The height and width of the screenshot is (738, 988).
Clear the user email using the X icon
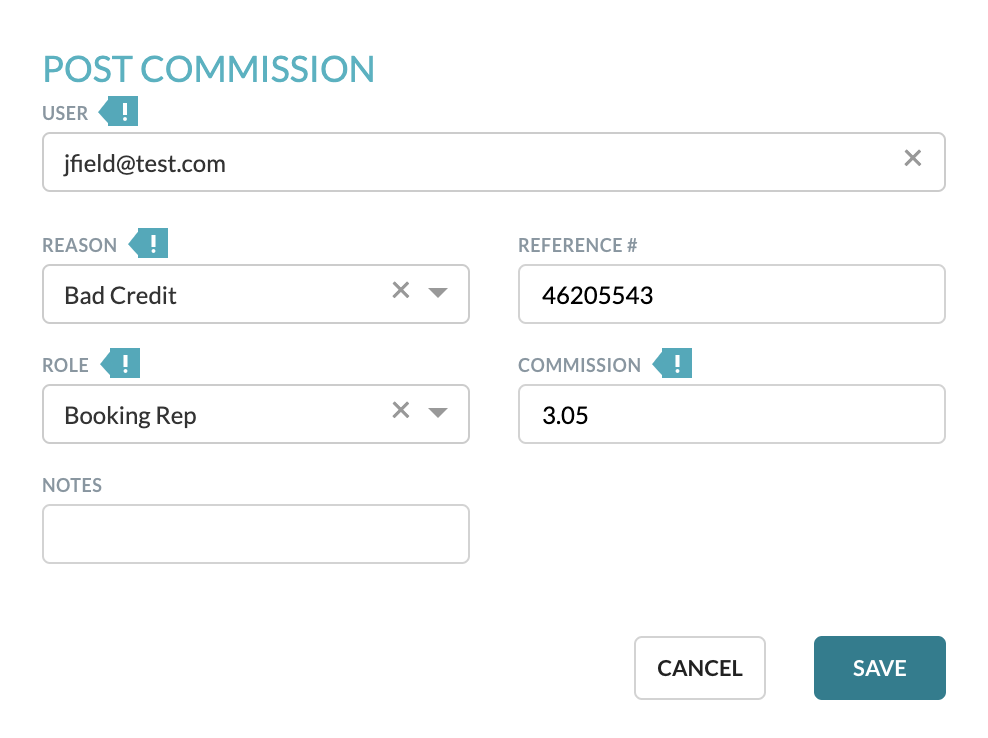click(912, 157)
